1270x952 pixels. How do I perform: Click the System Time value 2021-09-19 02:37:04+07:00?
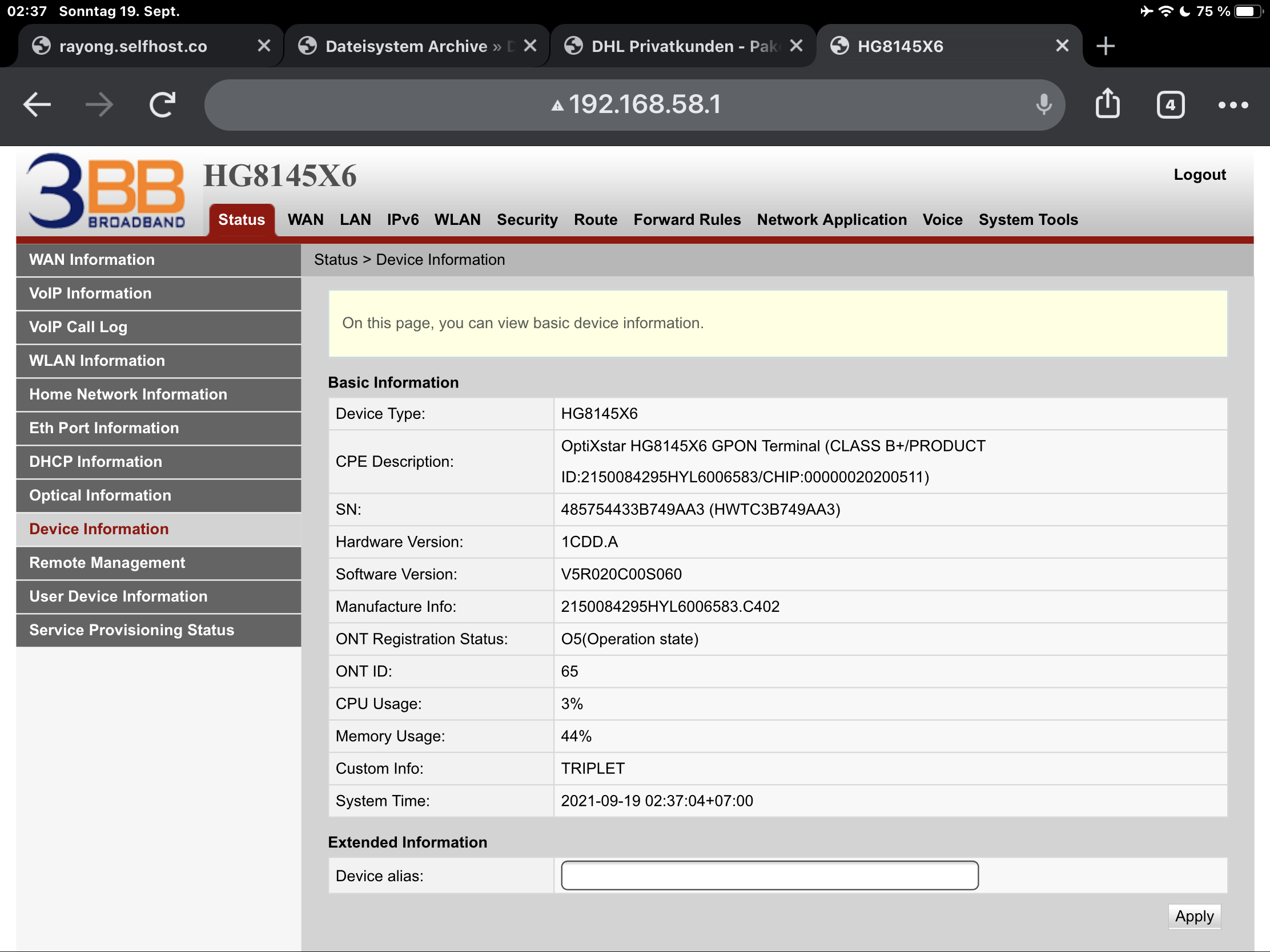tap(657, 801)
